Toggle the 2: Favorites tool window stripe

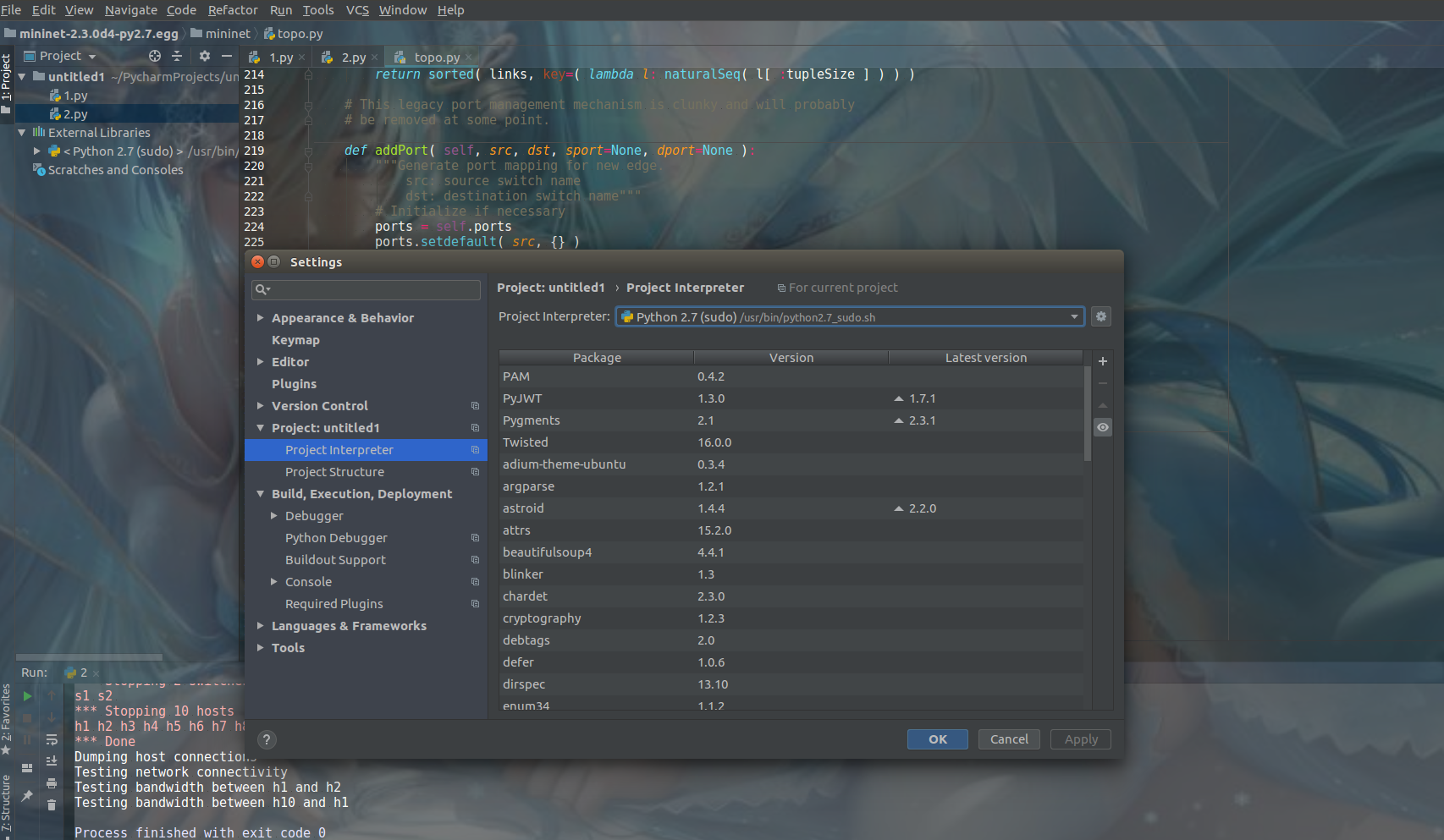point(6,719)
